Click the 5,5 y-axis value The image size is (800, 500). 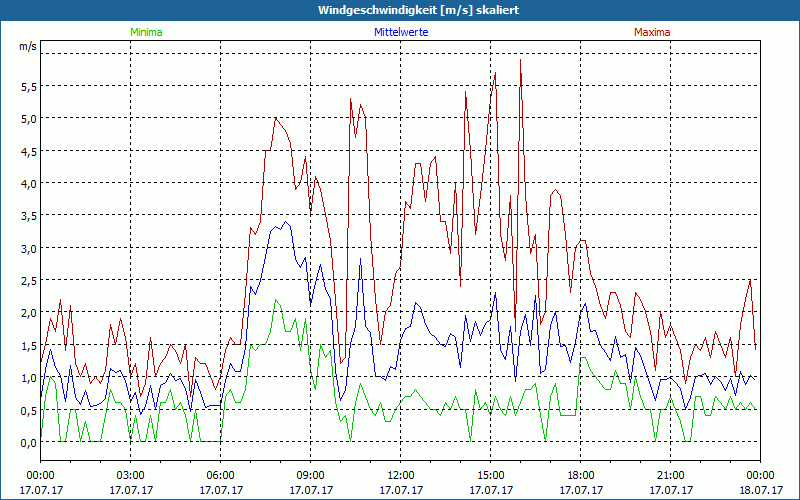(x=29, y=87)
